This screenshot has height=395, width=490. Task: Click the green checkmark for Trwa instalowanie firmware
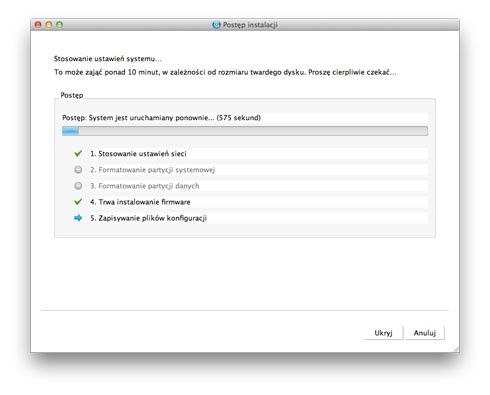[x=78, y=202]
